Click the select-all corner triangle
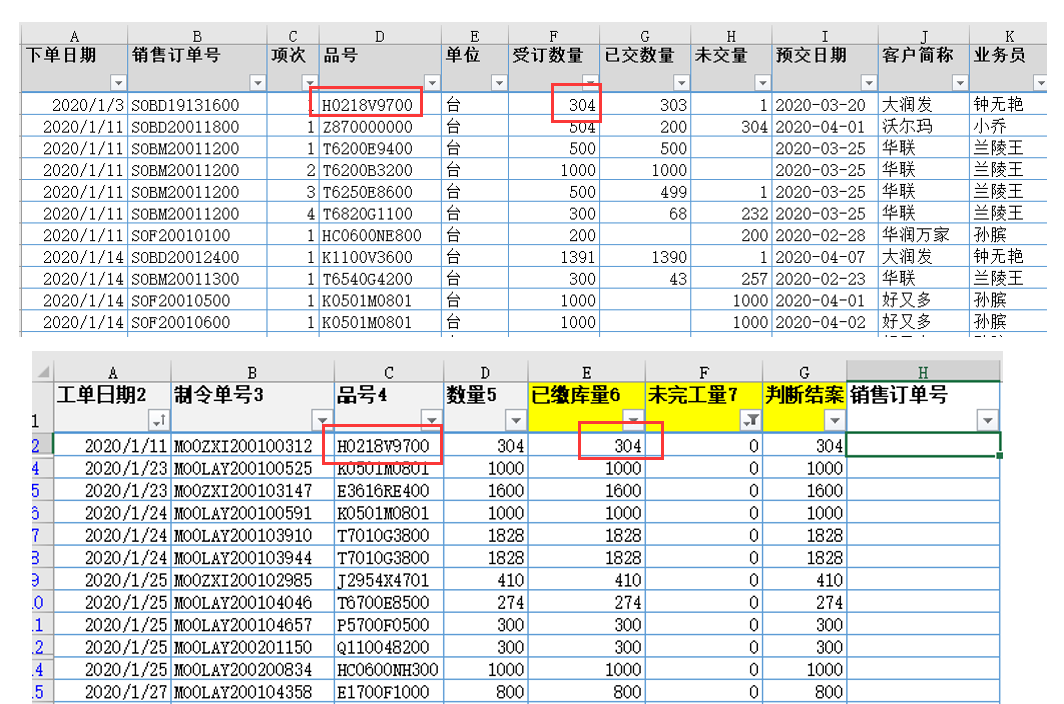 tap(43, 372)
